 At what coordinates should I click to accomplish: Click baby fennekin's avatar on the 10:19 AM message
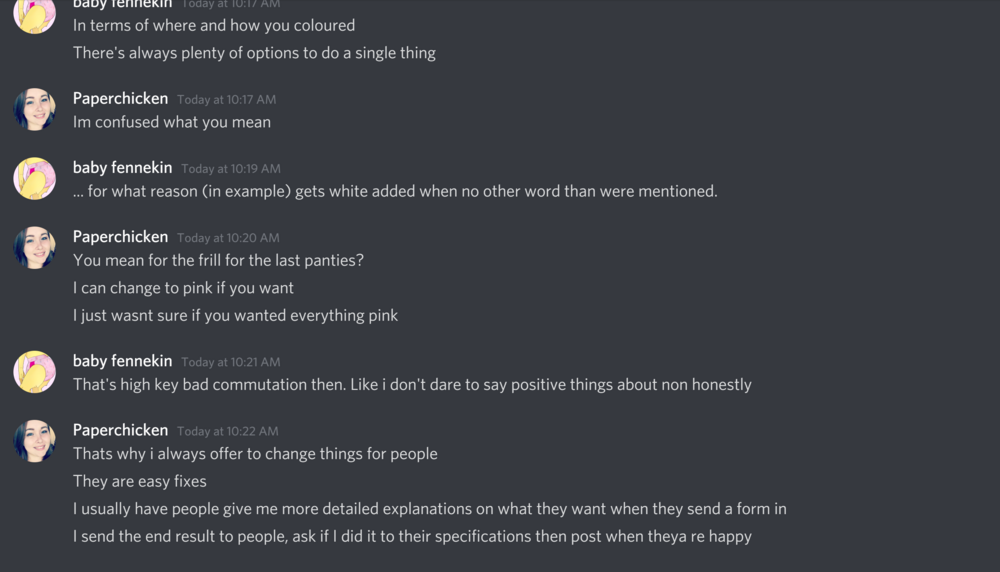tap(34, 179)
